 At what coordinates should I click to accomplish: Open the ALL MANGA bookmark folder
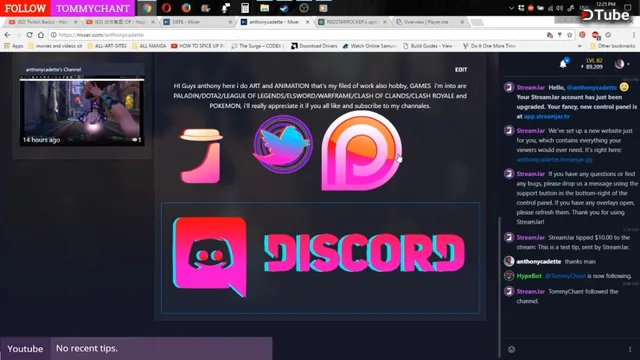(149, 46)
